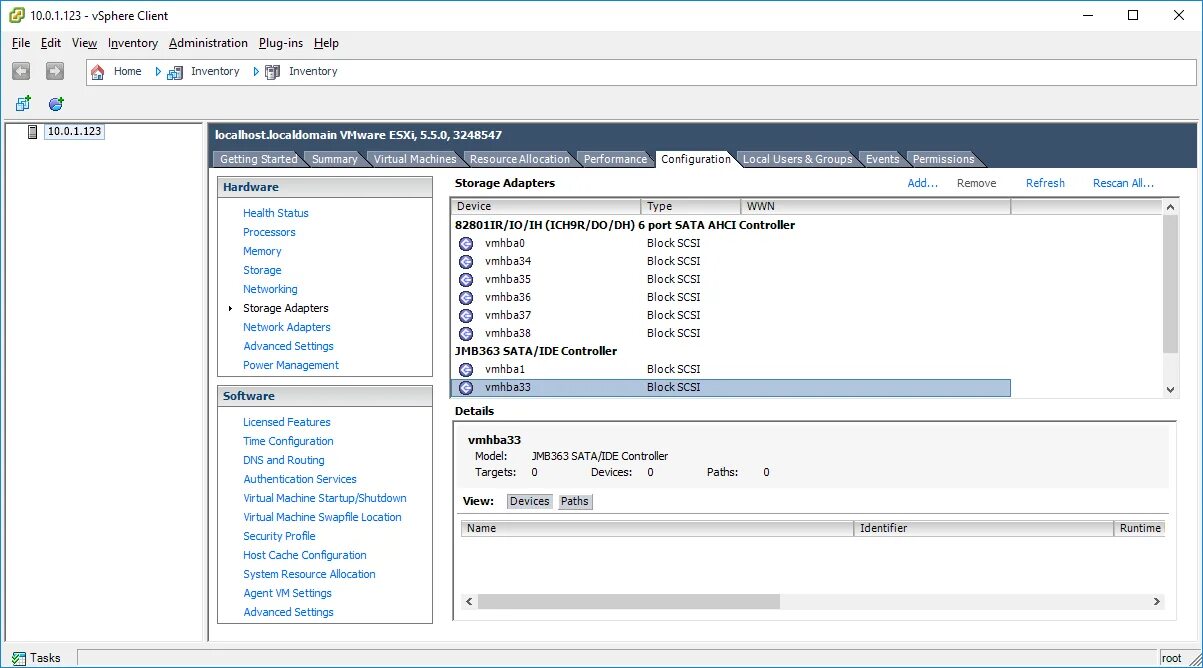1203x668 pixels.
Task: Open the Licensed Features link
Action: pyautogui.click(x=287, y=422)
